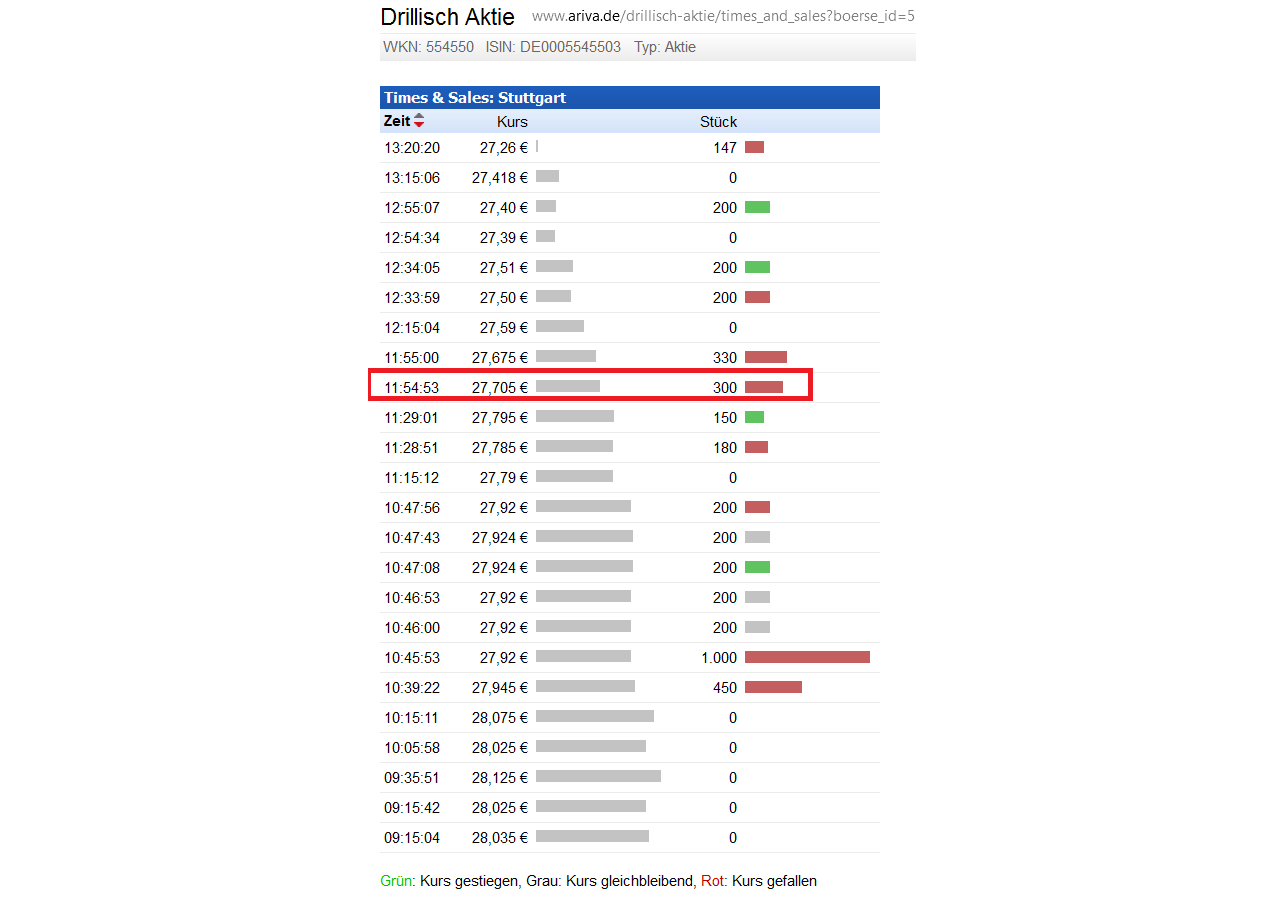Click the volume 147
Image resolution: width=1262 pixels, height=900 pixels.
tap(725, 148)
